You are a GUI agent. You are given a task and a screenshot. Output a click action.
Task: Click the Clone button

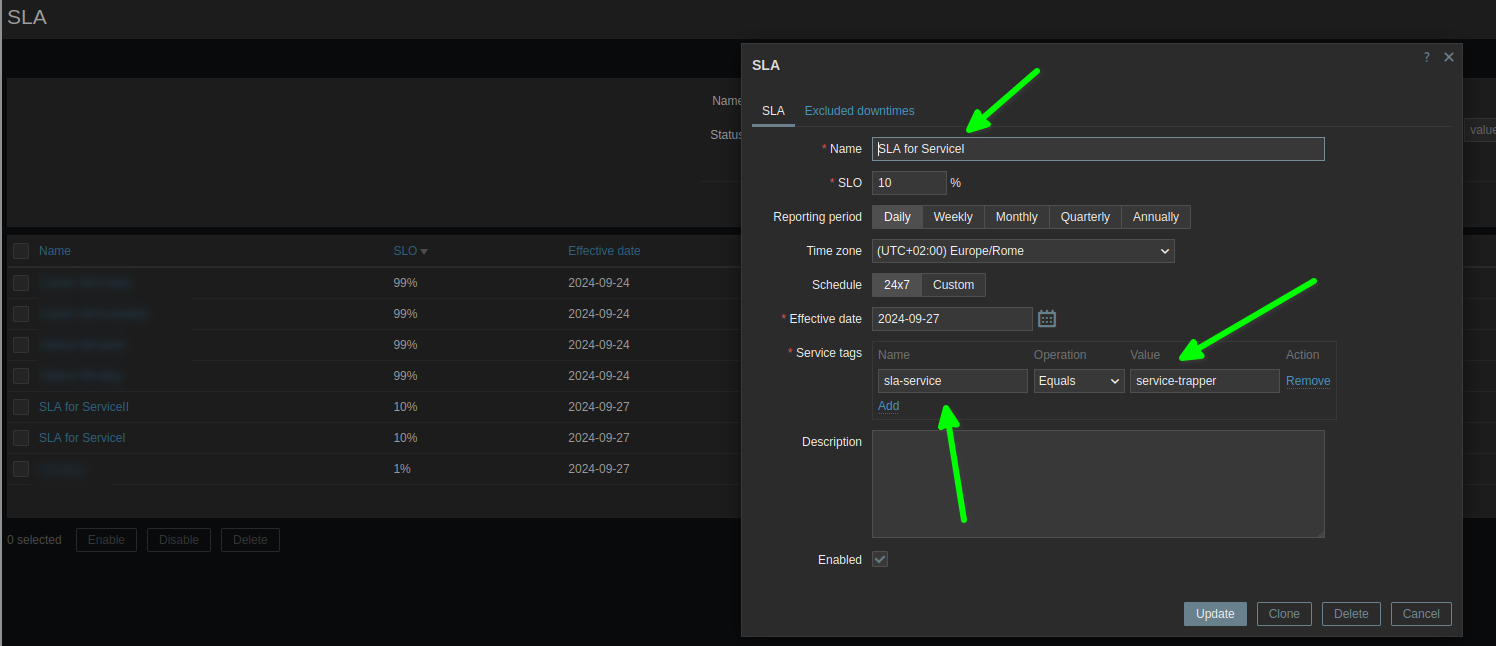[1284, 614]
